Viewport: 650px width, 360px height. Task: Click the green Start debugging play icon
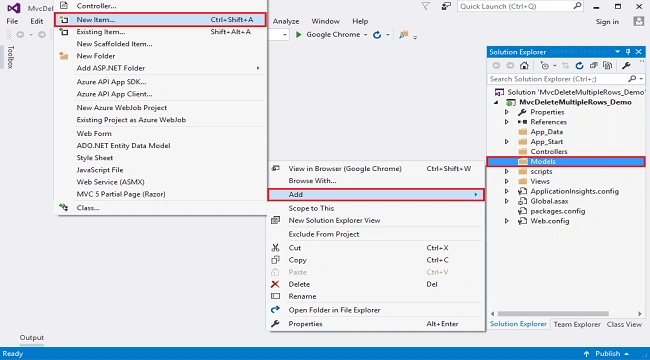[298, 35]
